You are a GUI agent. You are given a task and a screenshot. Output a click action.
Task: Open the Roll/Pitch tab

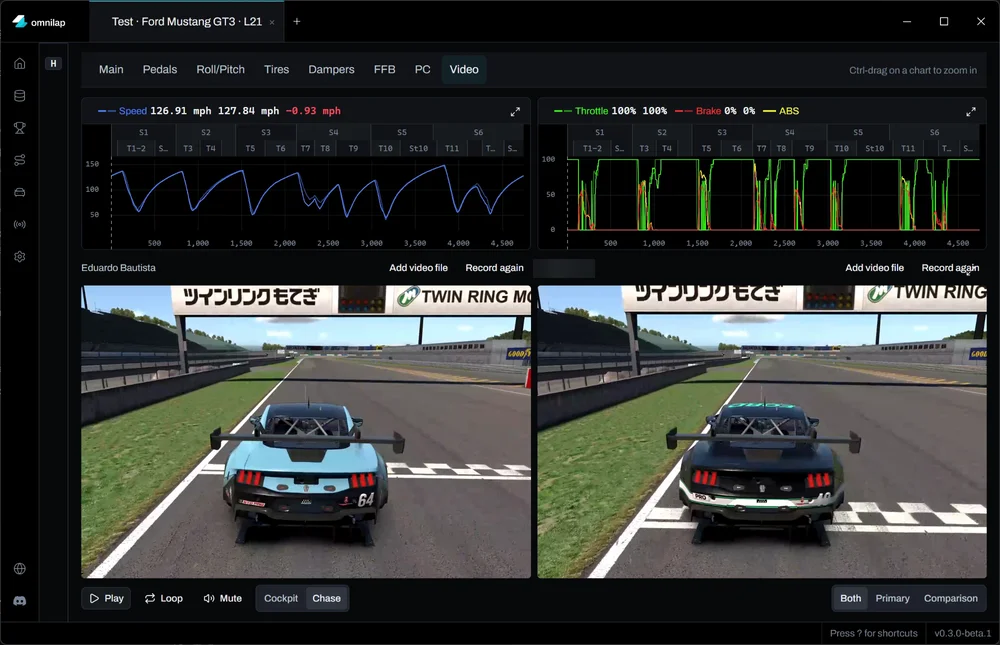coord(221,70)
